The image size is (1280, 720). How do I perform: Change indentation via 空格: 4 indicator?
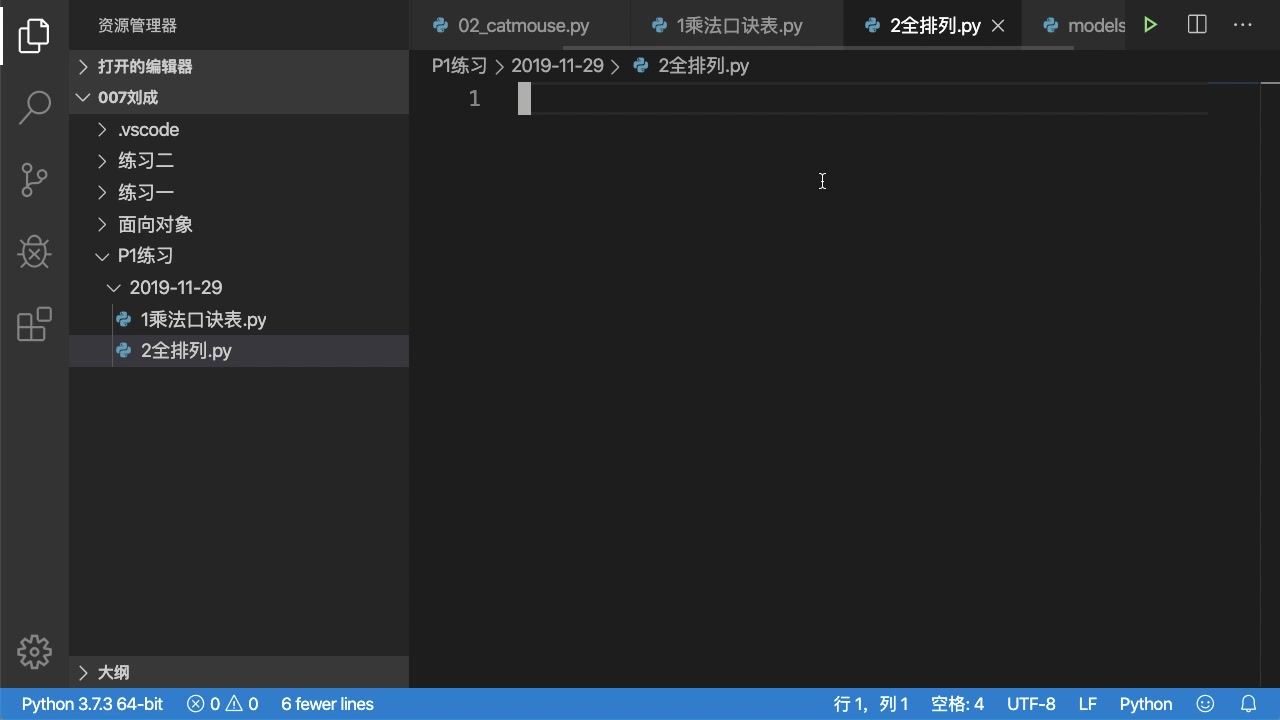tap(956, 704)
